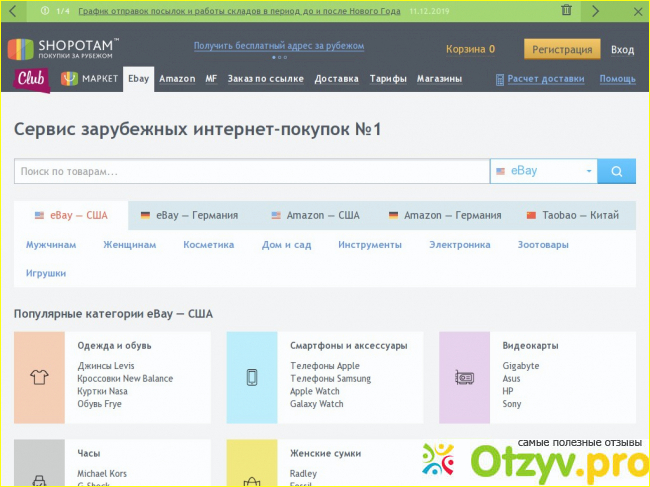Screen dimensions: 650x487
Task: Click the t-shirt clothing category icon
Action: (39, 377)
